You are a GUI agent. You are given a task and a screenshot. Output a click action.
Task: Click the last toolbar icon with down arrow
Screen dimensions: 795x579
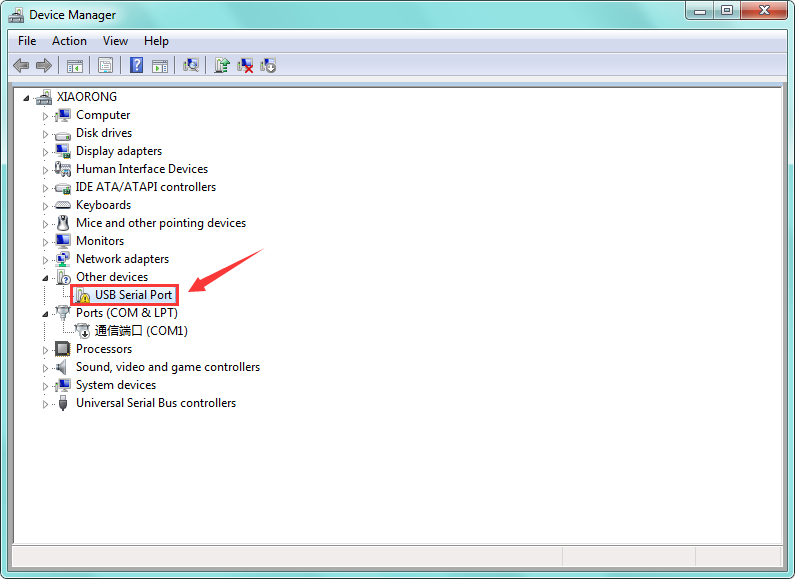point(268,65)
